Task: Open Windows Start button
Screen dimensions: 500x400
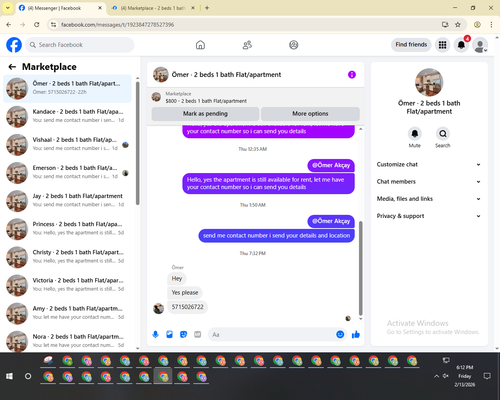Action: coord(9,376)
